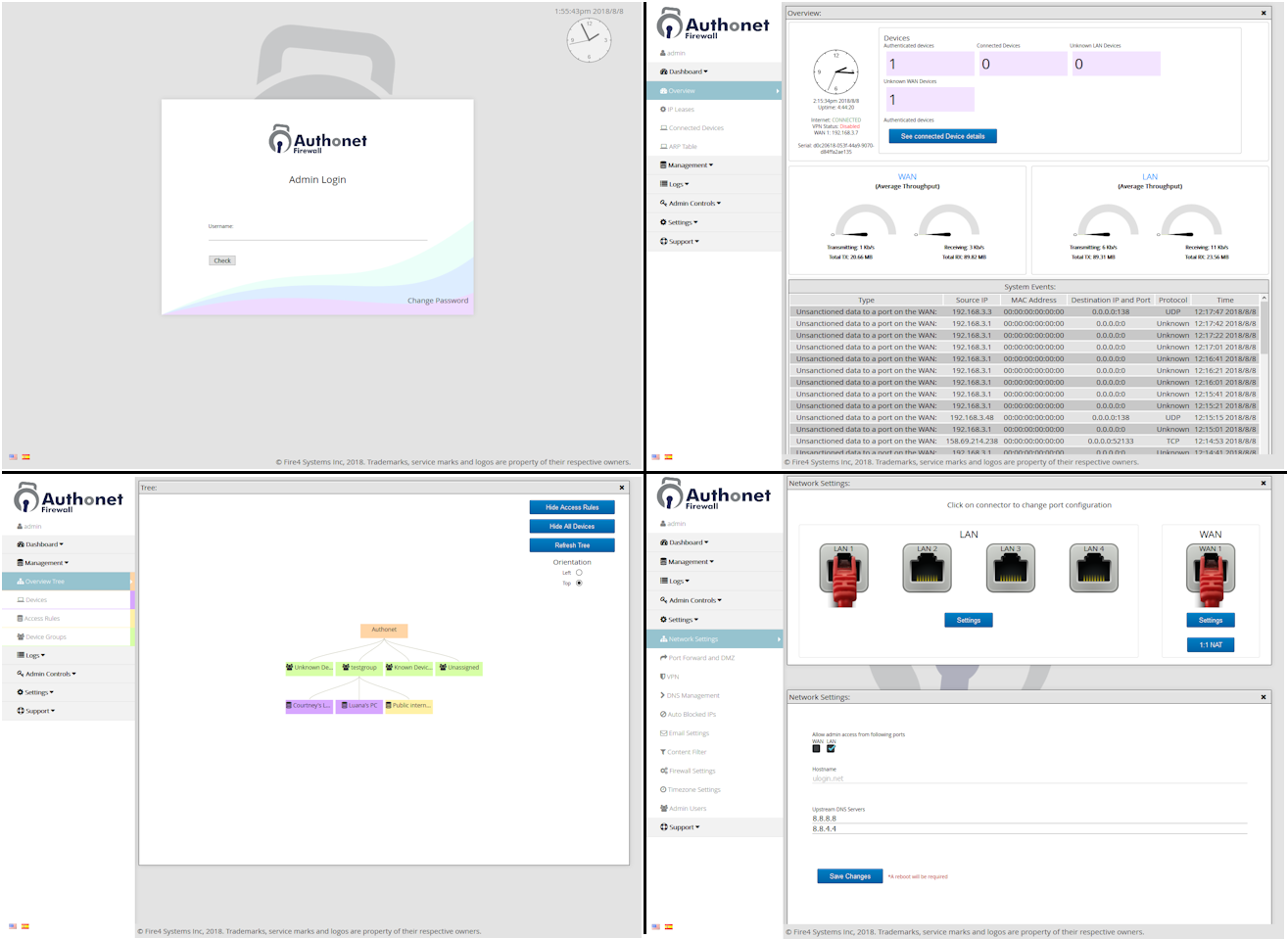Open Content Filter in the sidebar
1288x939 pixels.
click(x=686, y=752)
